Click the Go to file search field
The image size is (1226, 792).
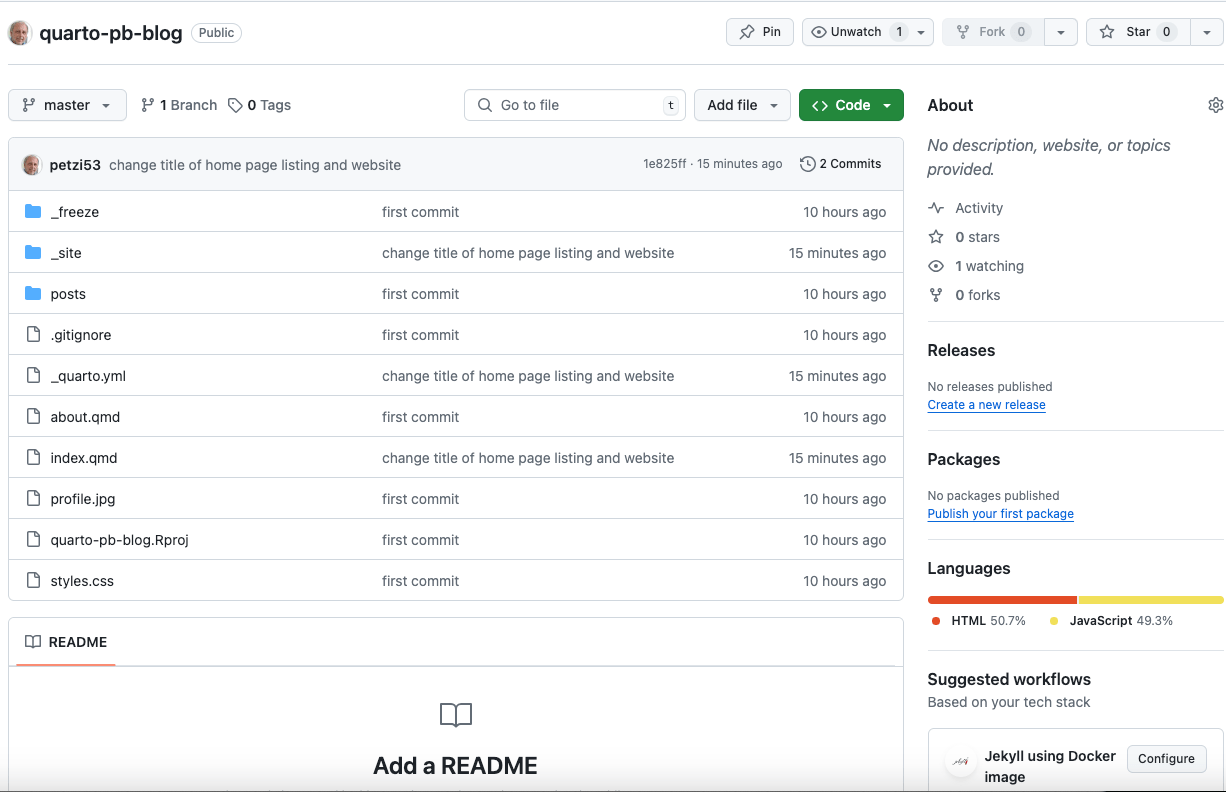tap(575, 105)
